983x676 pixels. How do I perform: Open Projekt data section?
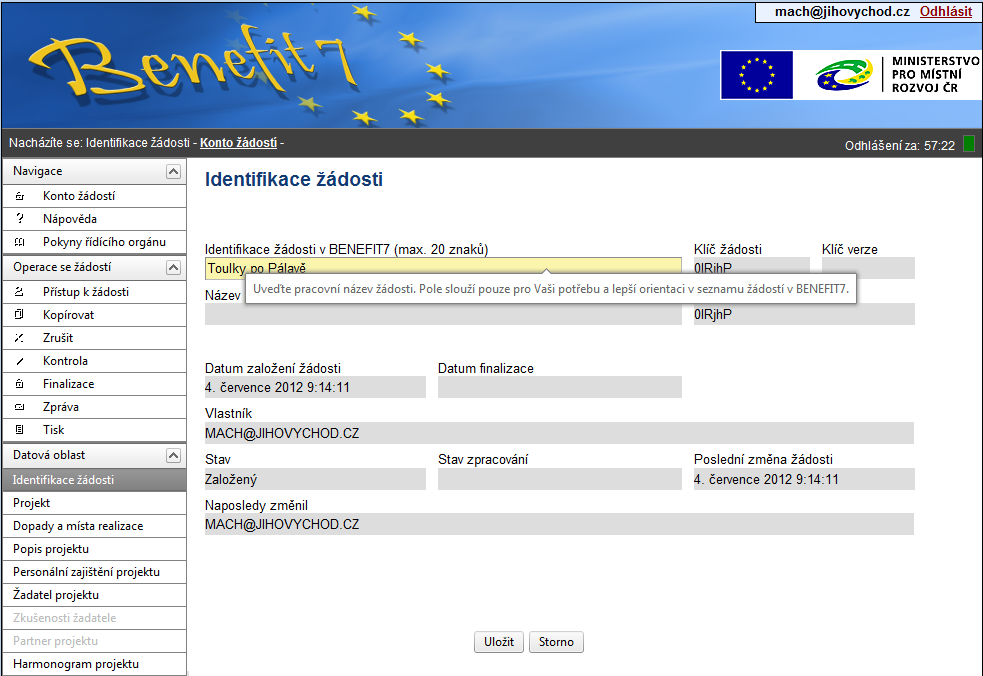pos(95,503)
